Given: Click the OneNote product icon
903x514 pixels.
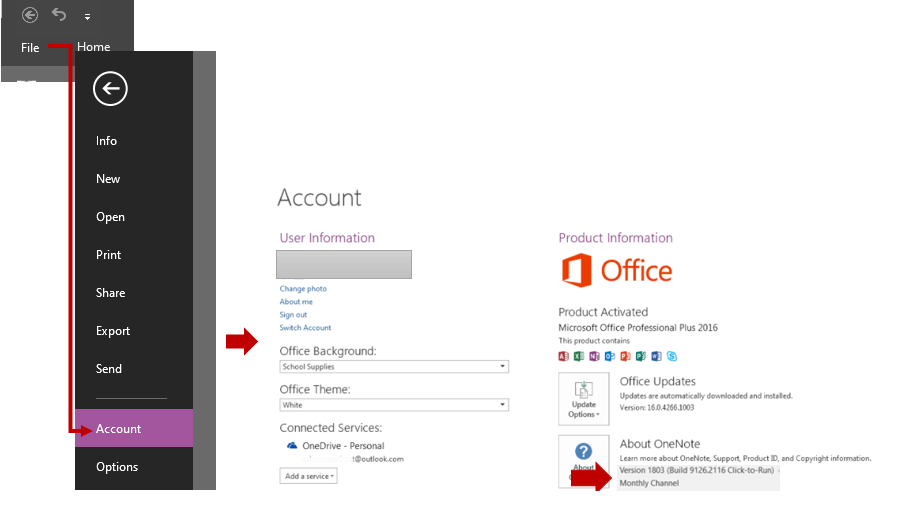Looking at the screenshot, I should pos(594,356).
